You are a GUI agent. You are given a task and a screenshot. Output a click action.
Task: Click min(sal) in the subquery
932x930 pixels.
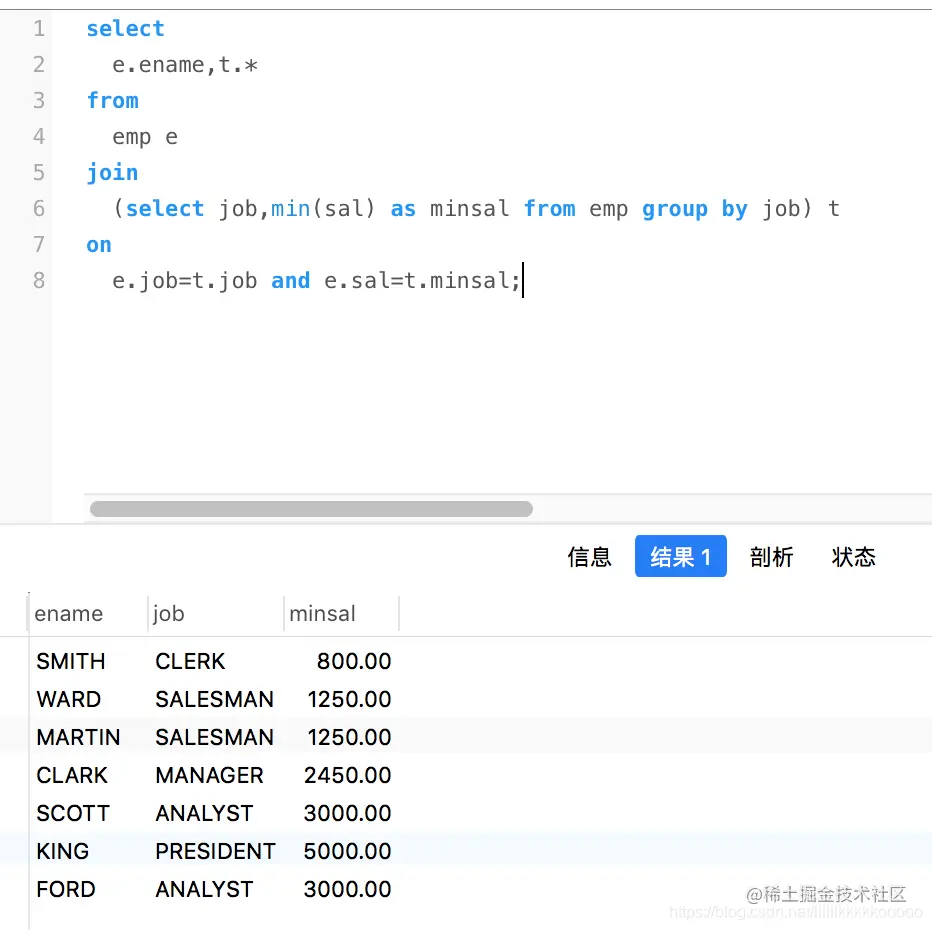323,209
